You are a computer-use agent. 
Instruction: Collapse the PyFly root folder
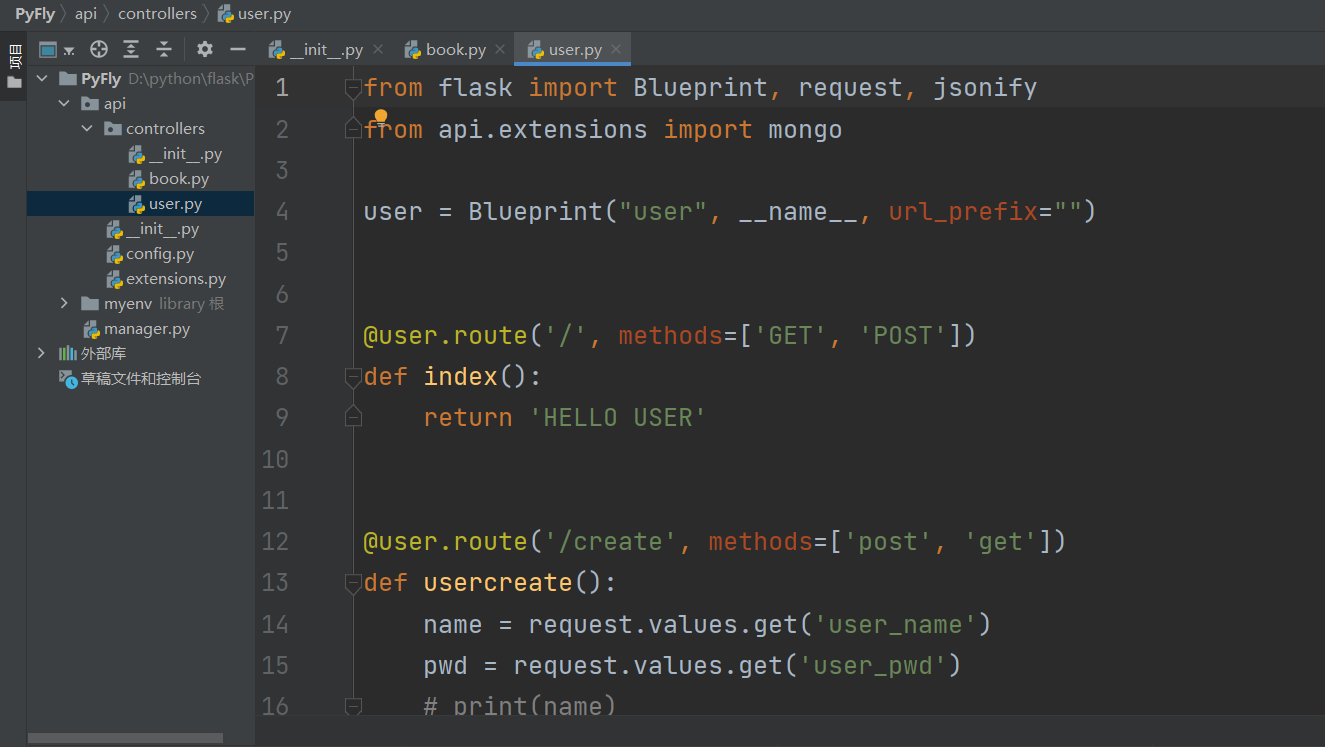41,78
